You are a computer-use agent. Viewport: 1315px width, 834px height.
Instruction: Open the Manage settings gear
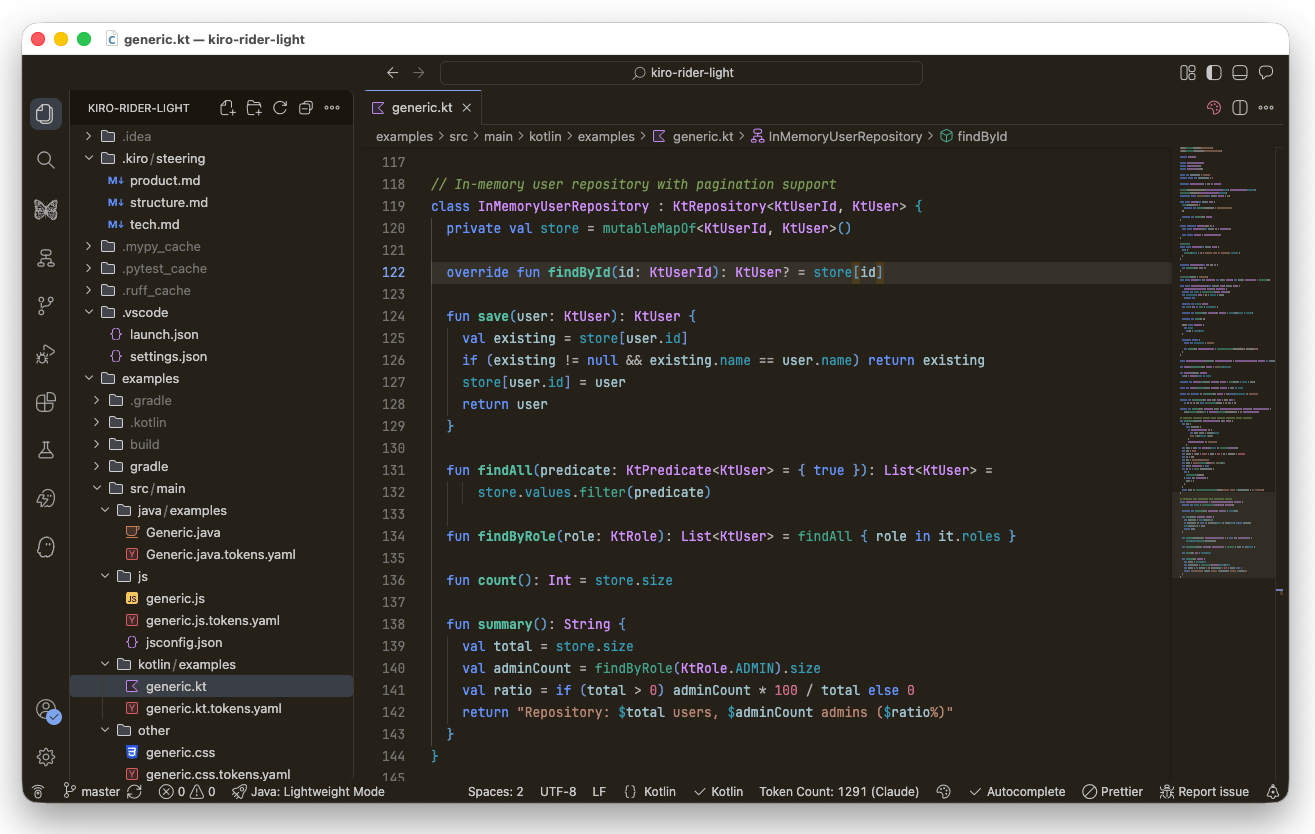pyautogui.click(x=45, y=757)
